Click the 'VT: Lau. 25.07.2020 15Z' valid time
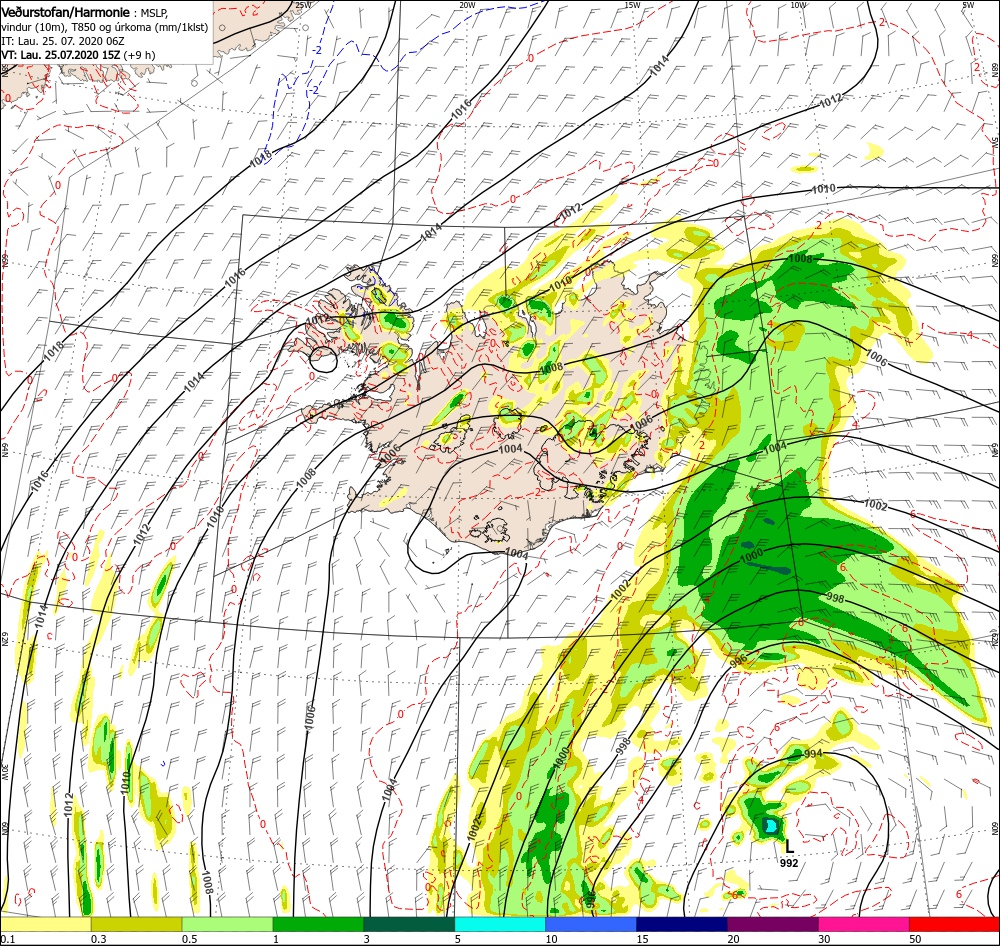This screenshot has height=946, width=1000. point(61,55)
